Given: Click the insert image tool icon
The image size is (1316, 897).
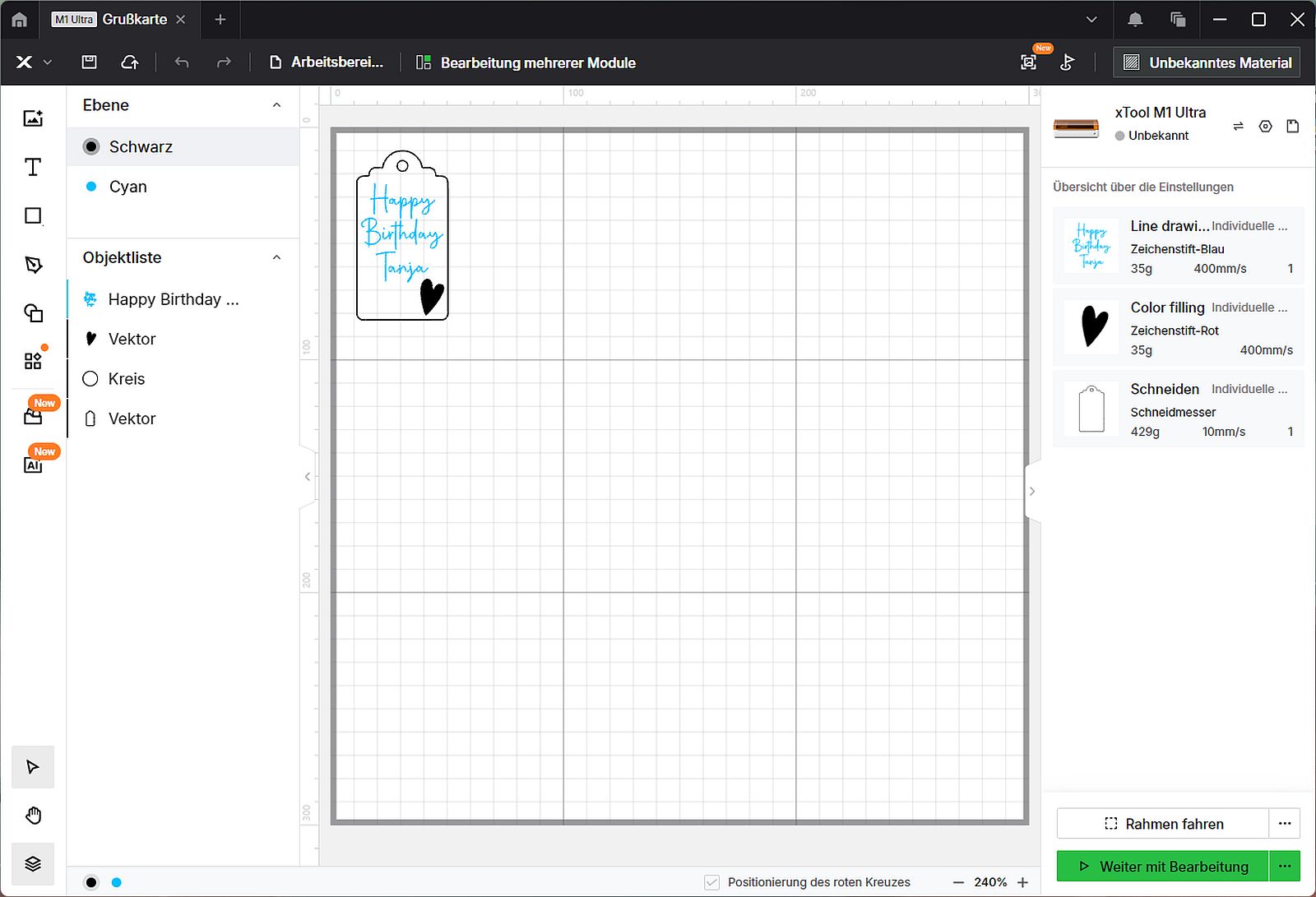Looking at the screenshot, I should [x=33, y=118].
